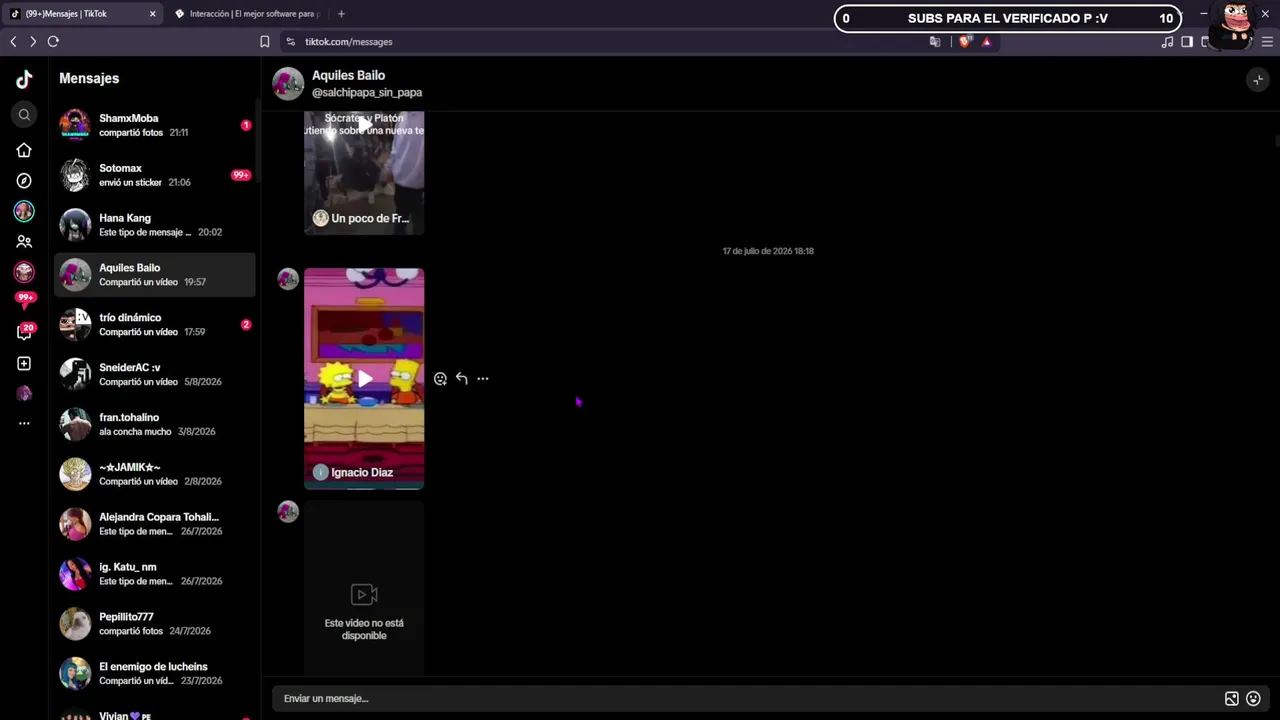Screen dimensions: 1280x720
Task: Open Aquiles Bailo profile from chat header name
Action: pos(348,75)
